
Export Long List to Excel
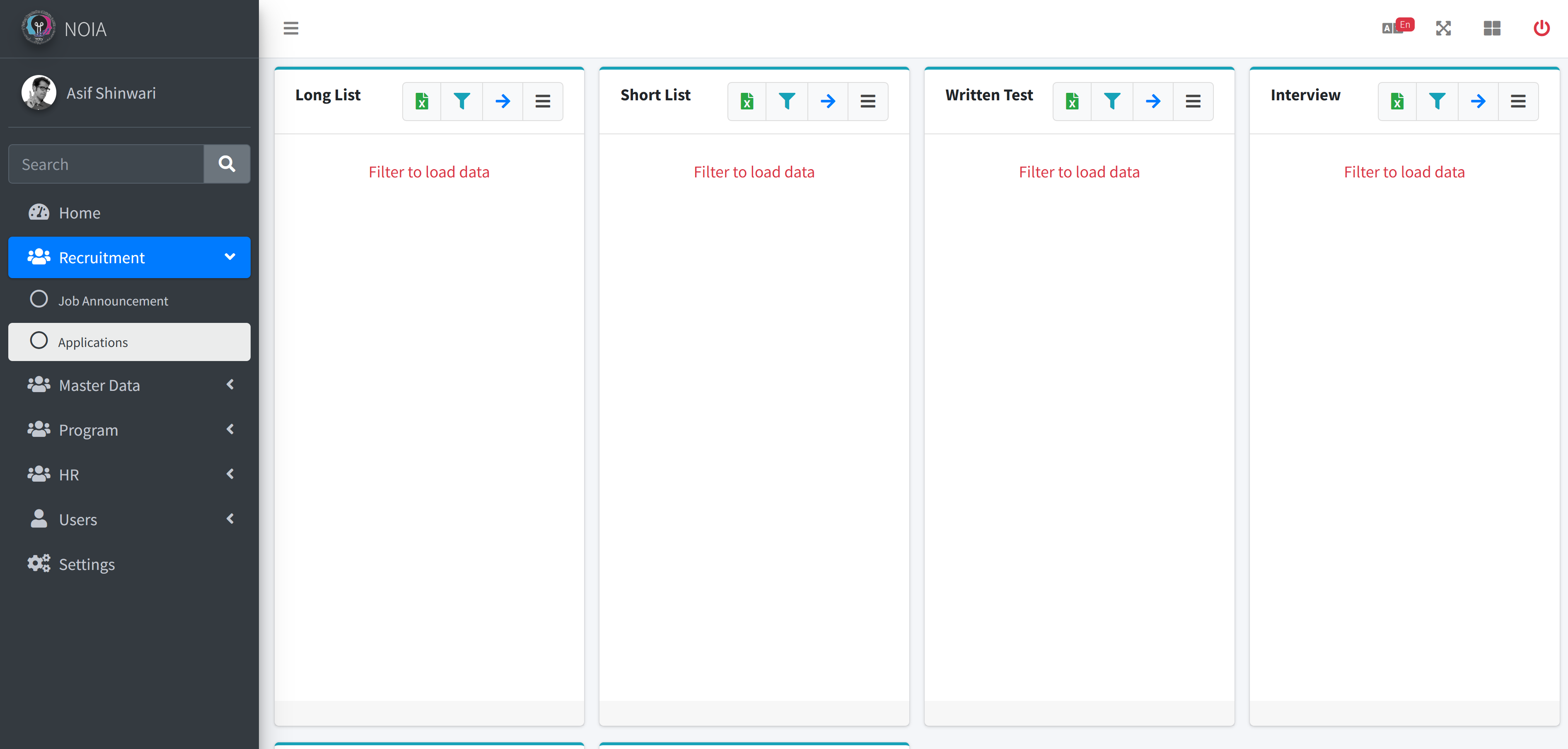tap(421, 101)
